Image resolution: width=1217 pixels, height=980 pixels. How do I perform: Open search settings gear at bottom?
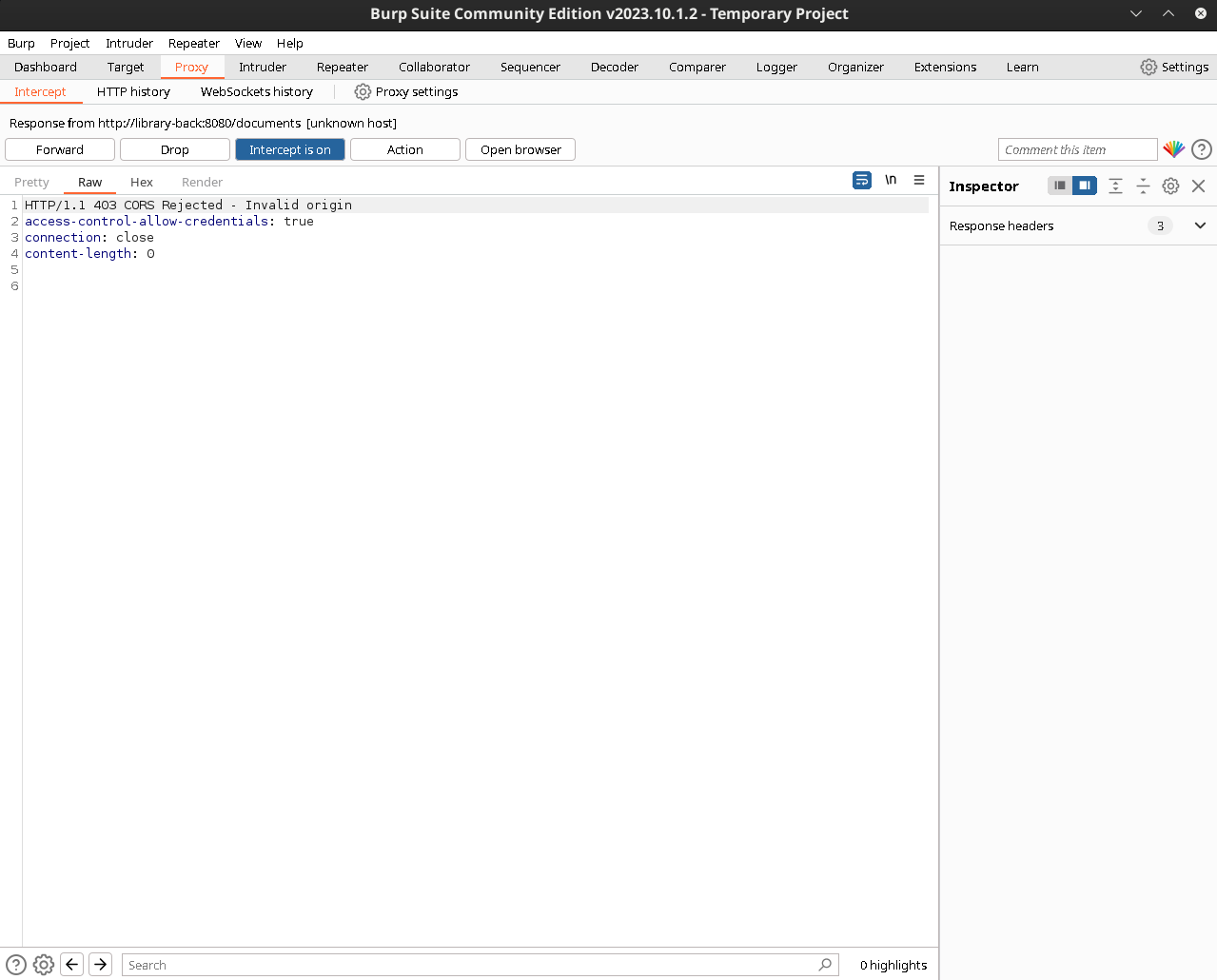click(44, 964)
